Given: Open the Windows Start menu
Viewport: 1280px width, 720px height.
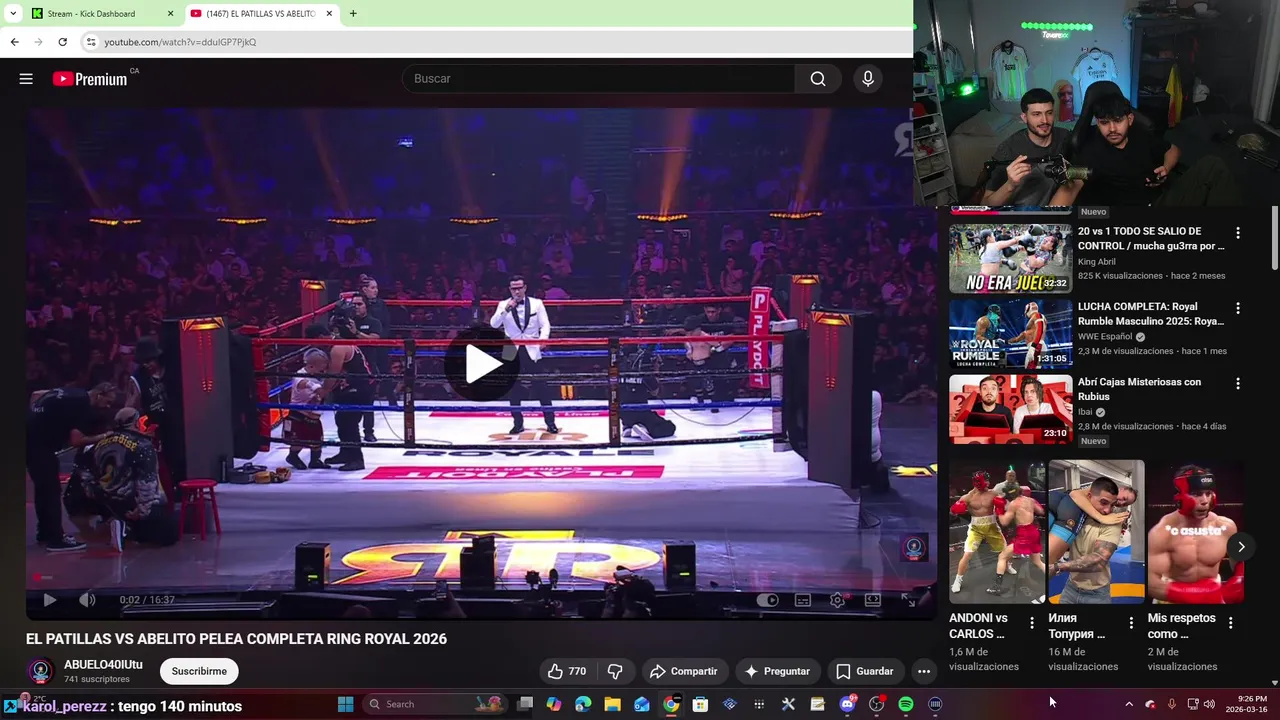Looking at the screenshot, I should tap(345, 704).
